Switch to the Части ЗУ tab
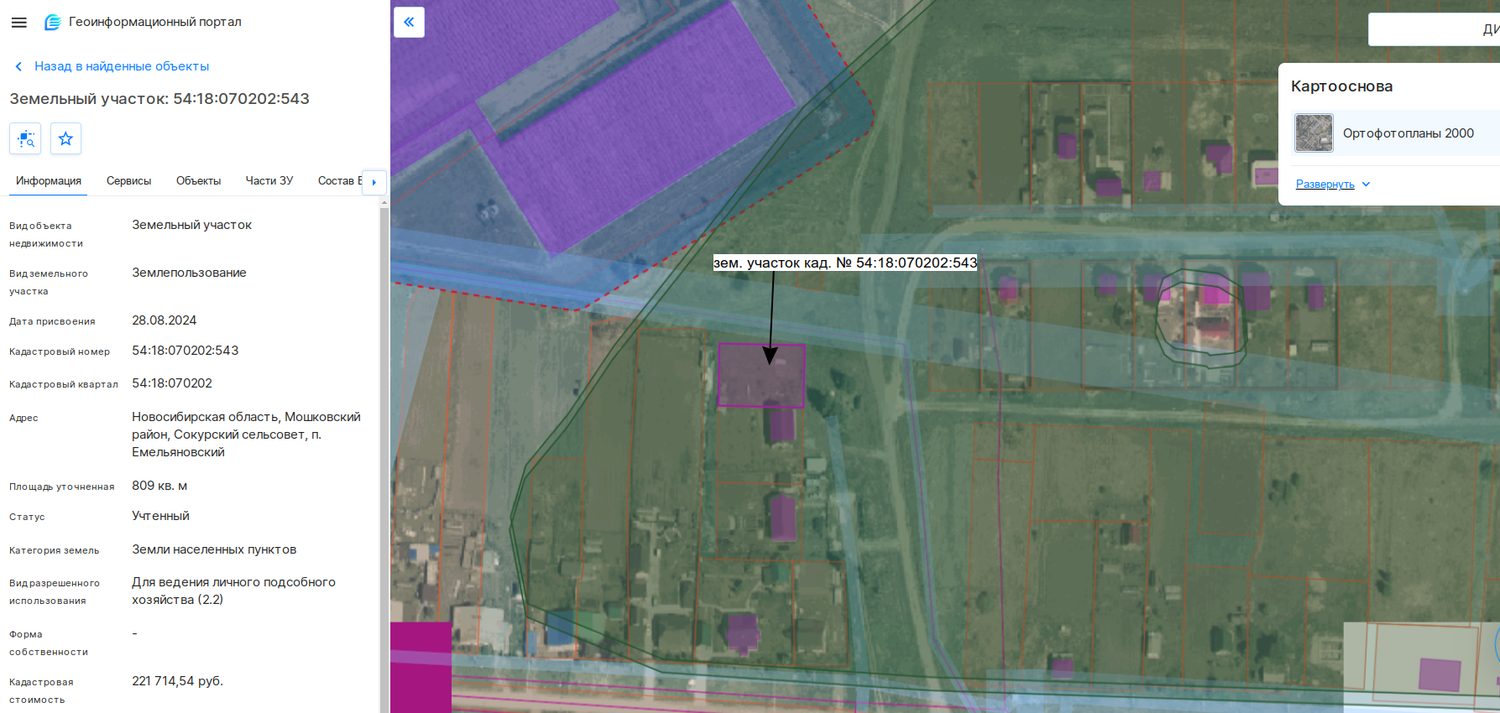 pyautogui.click(x=269, y=181)
